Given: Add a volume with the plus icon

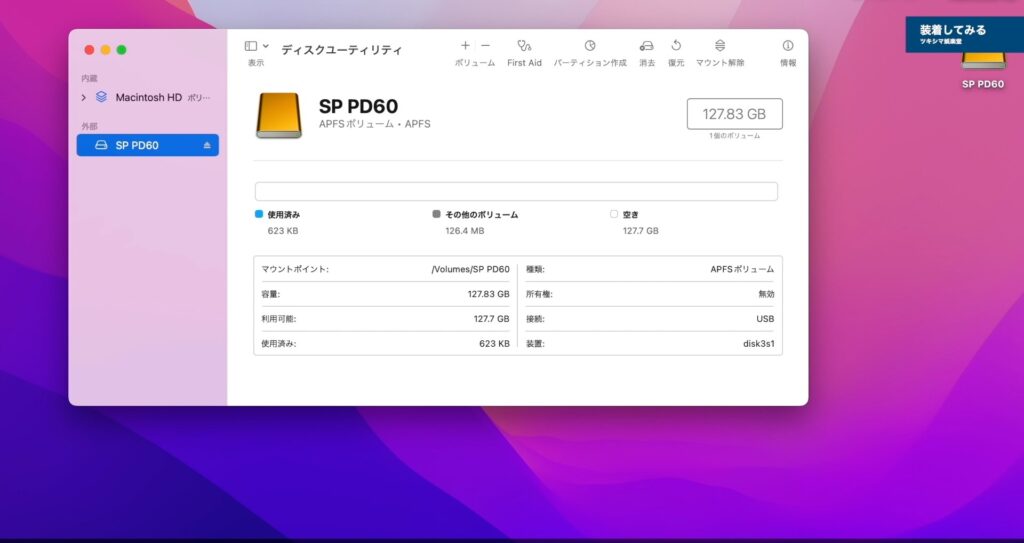Looking at the screenshot, I should pyautogui.click(x=465, y=46).
